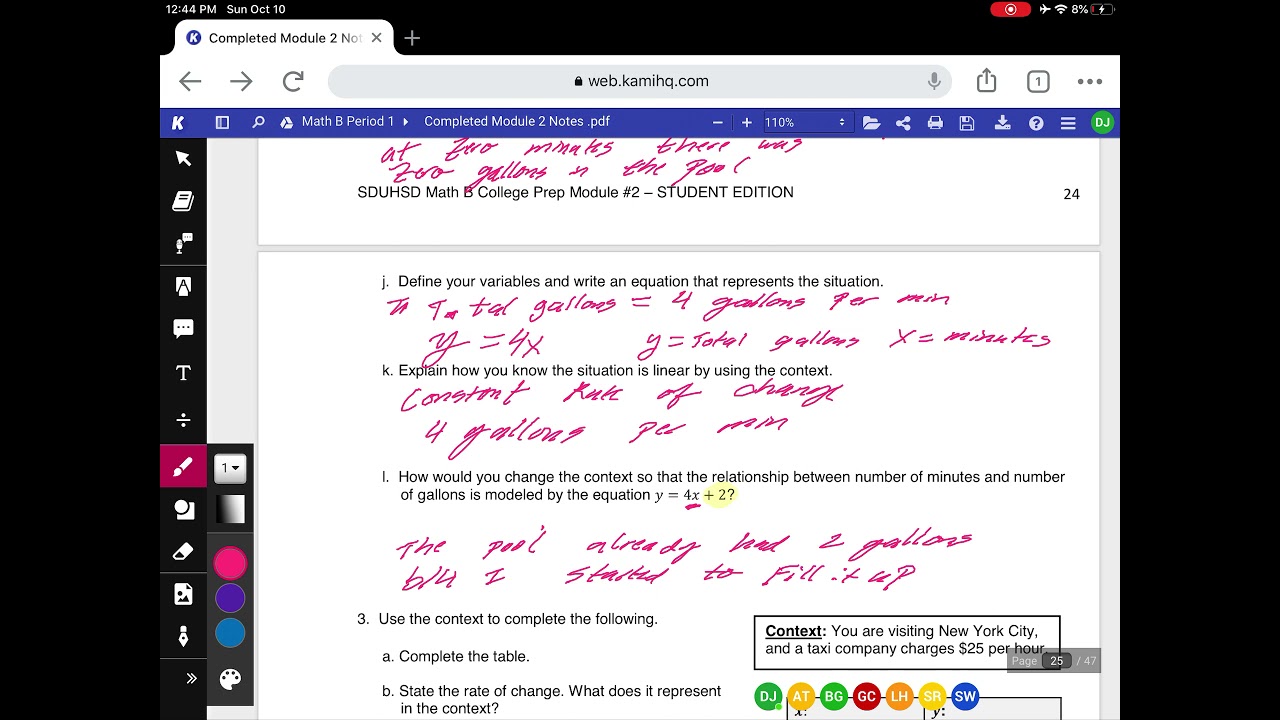The width and height of the screenshot is (1280, 720).
Task: Open the stroke thickness dropdown showing 1
Action: point(230,467)
